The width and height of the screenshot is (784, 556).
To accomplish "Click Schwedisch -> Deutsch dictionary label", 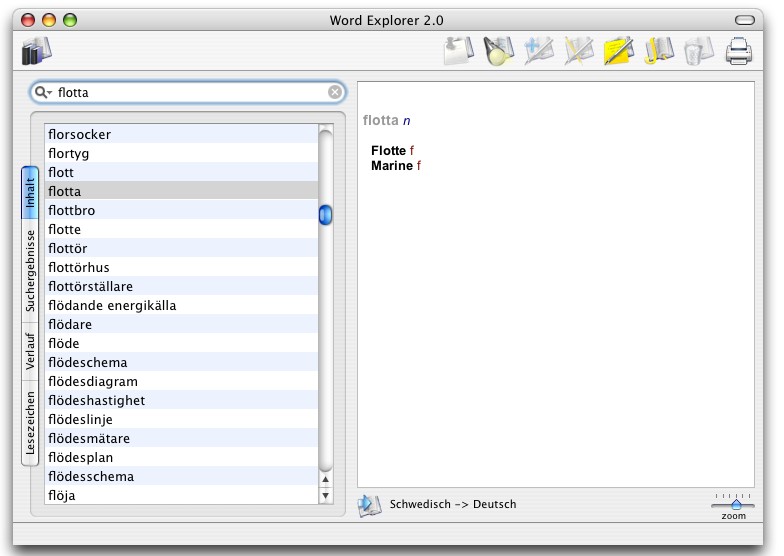I will 453,504.
